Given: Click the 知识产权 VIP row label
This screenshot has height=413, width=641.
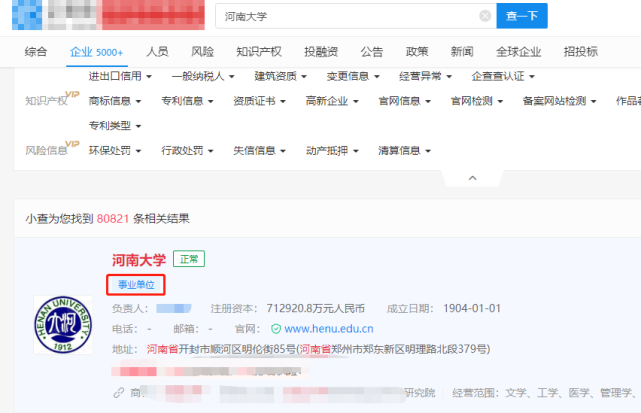Looking at the screenshot, I should click(x=52, y=99).
